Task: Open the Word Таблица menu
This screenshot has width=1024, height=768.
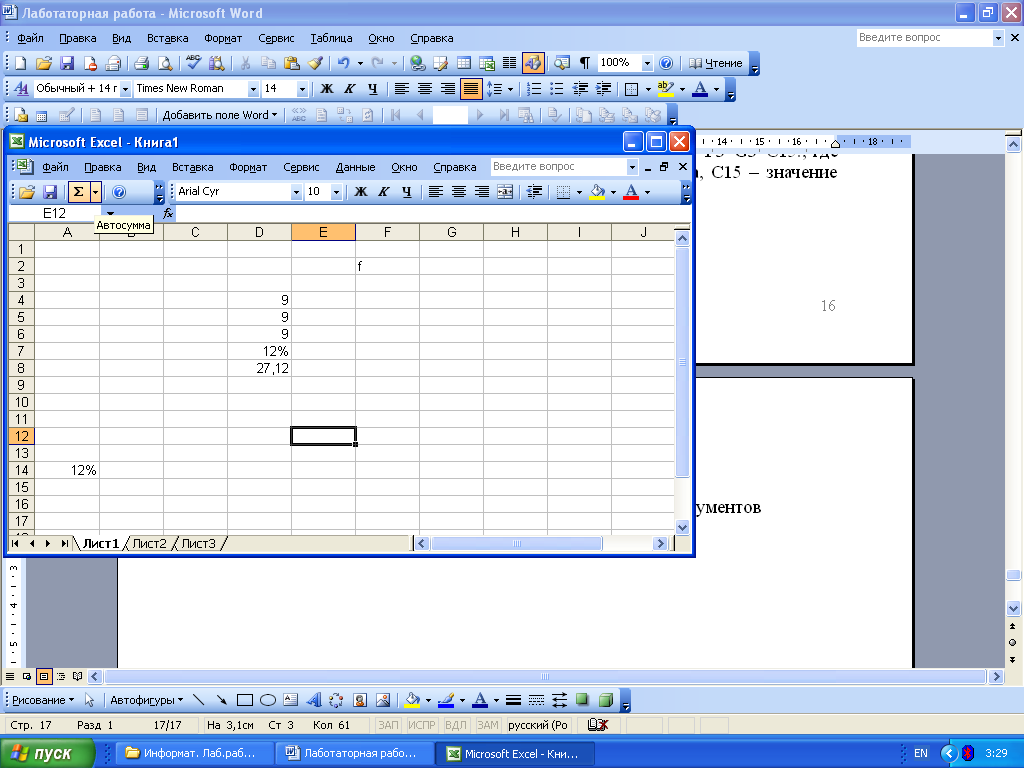Action: [x=331, y=38]
